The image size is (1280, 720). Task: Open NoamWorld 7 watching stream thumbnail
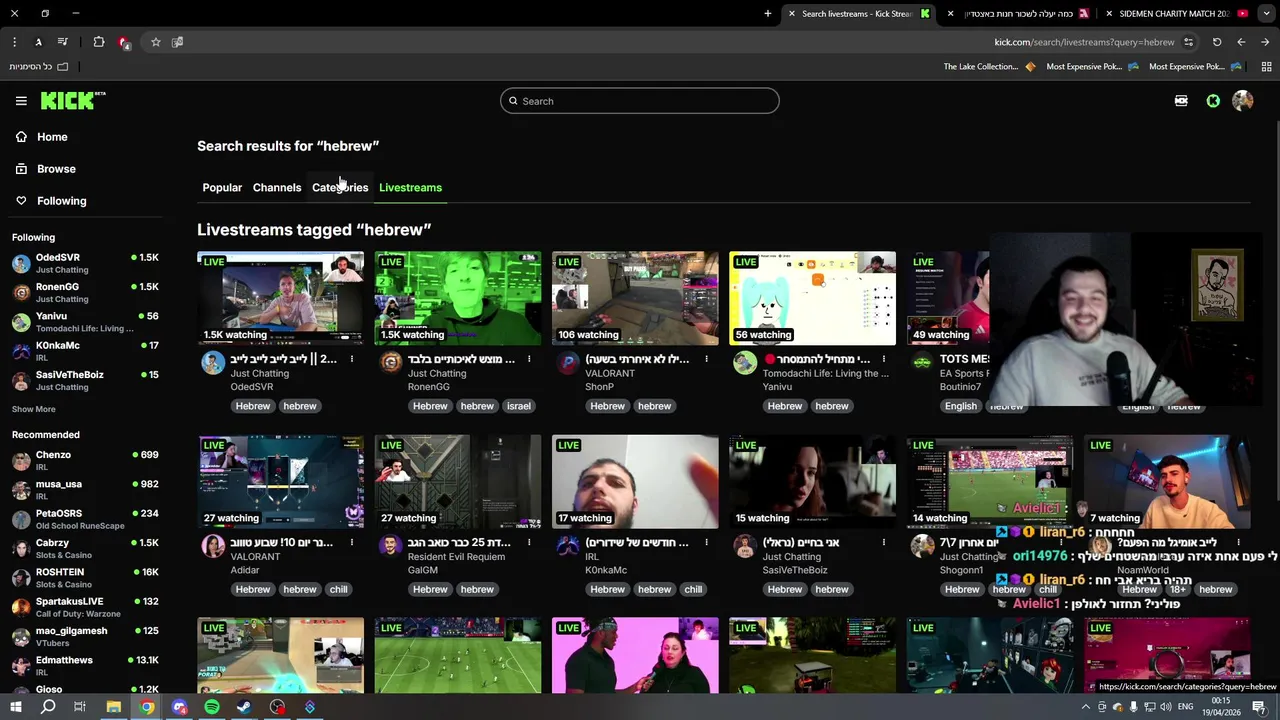point(1167,481)
